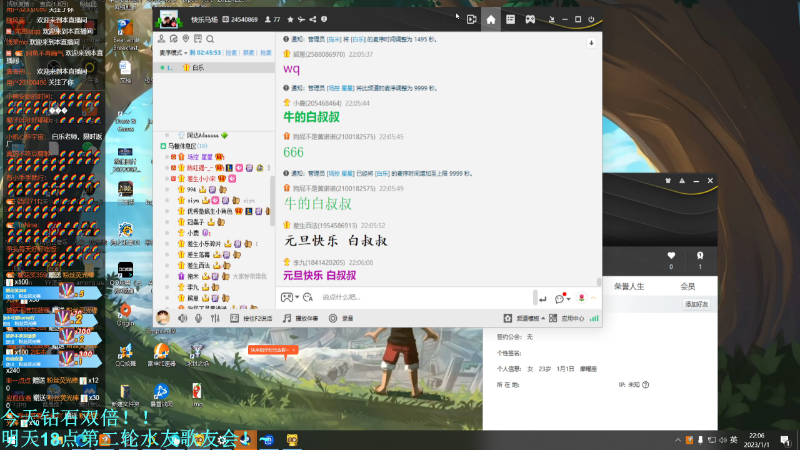Image resolution: width=800 pixels, height=450 pixels.
Task: Click the refresh-style icon next to user icon
Action: coord(173,39)
